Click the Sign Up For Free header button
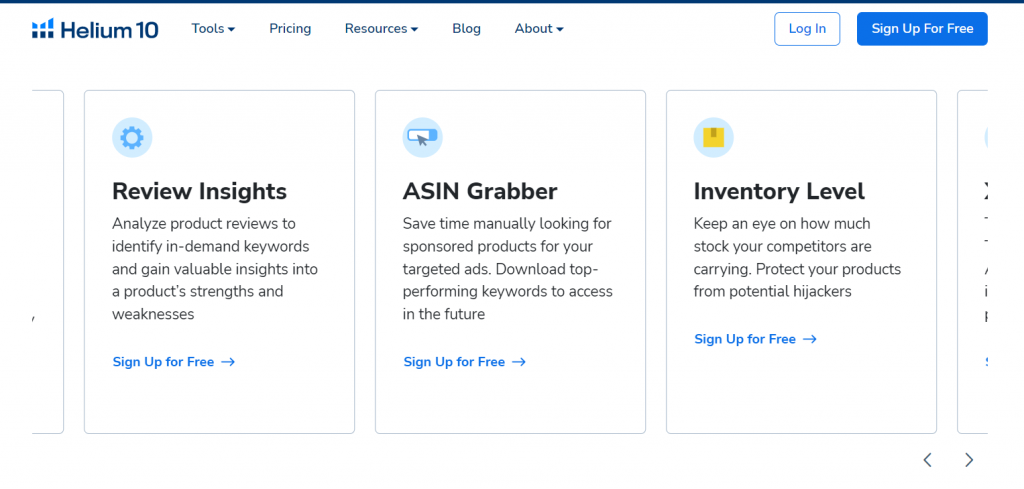Image resolution: width=1024 pixels, height=489 pixels. [922, 29]
